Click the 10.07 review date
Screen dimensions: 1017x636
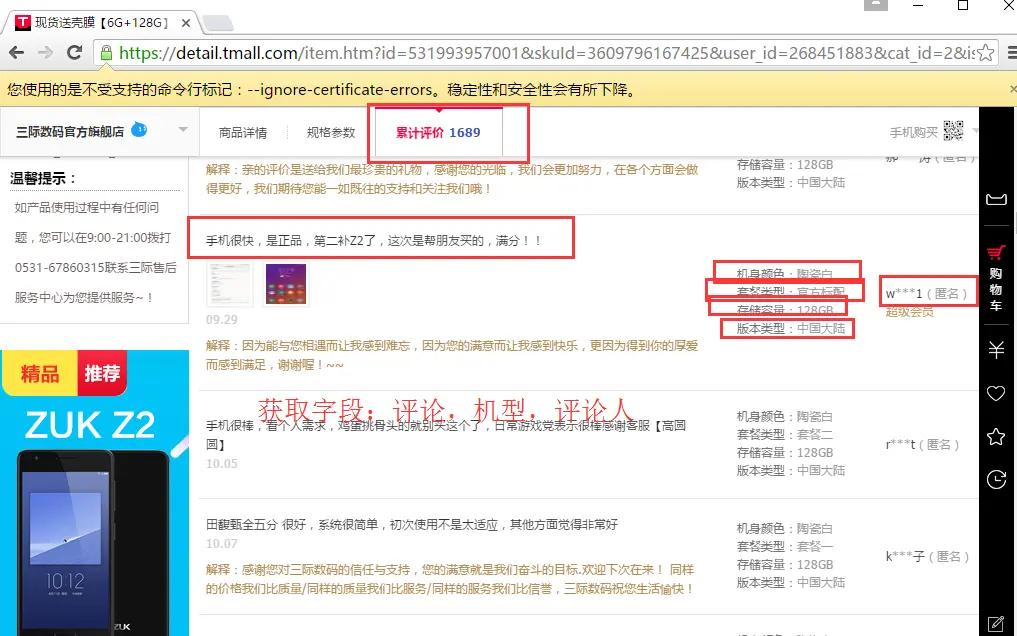click(x=222, y=543)
